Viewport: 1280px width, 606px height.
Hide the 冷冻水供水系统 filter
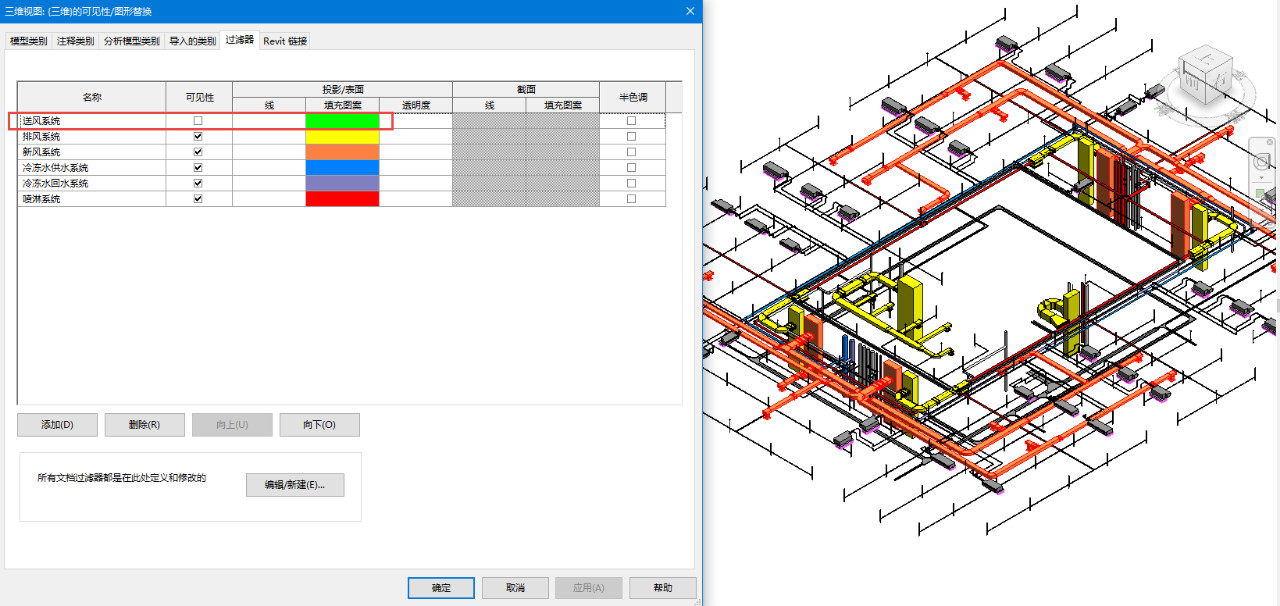click(x=198, y=168)
